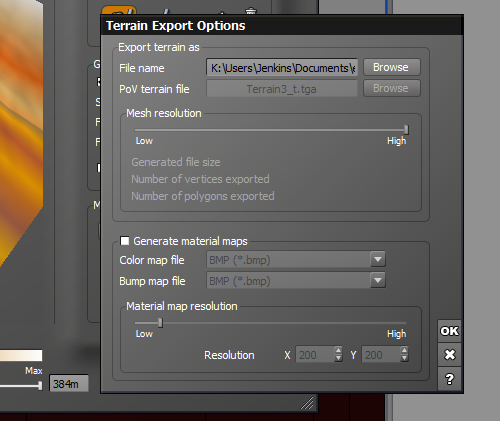Screen dimensions: 500x421
Task: Enable Generate material maps checkbox
Action: tap(125, 241)
